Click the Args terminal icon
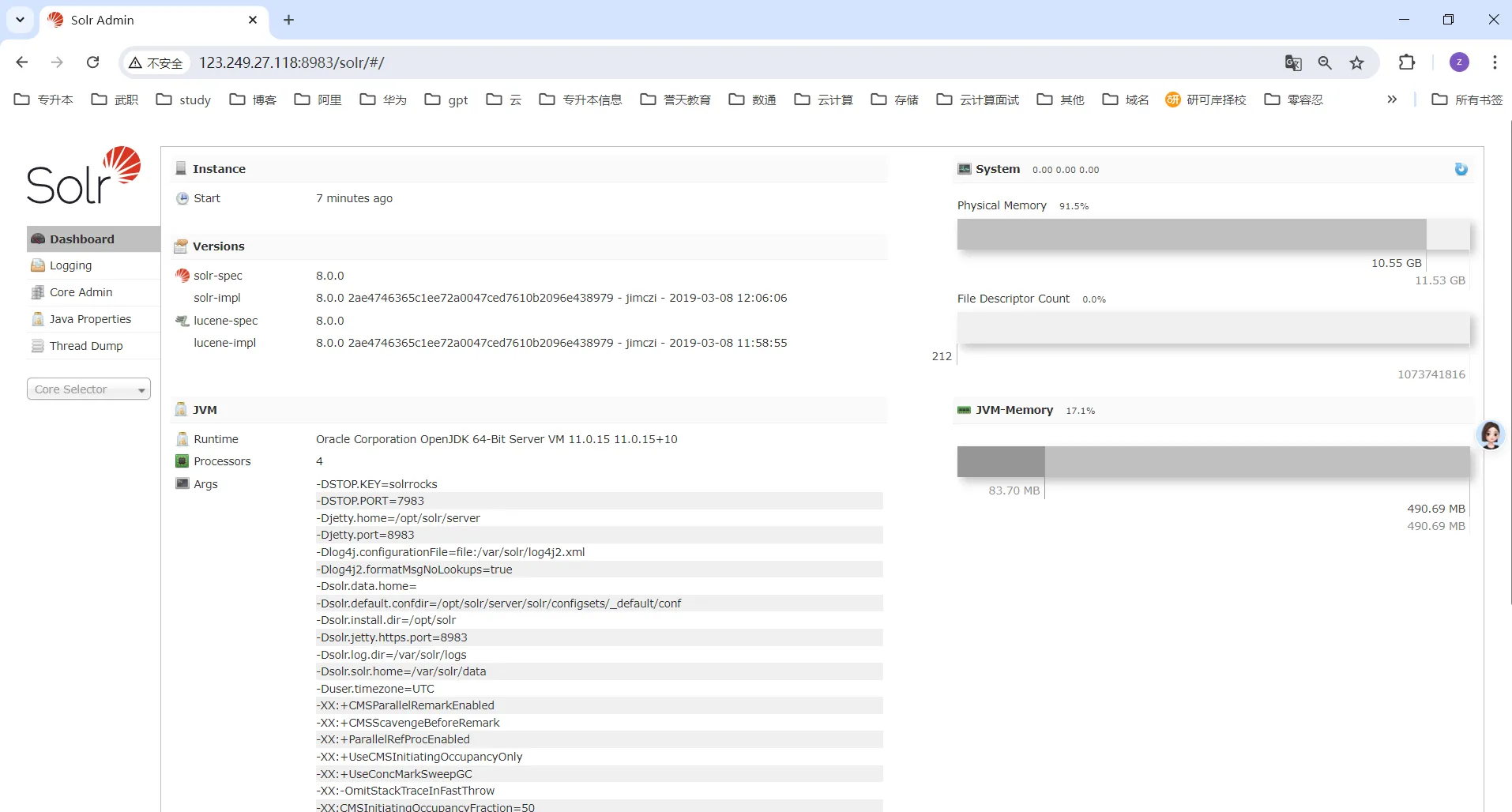 182,483
